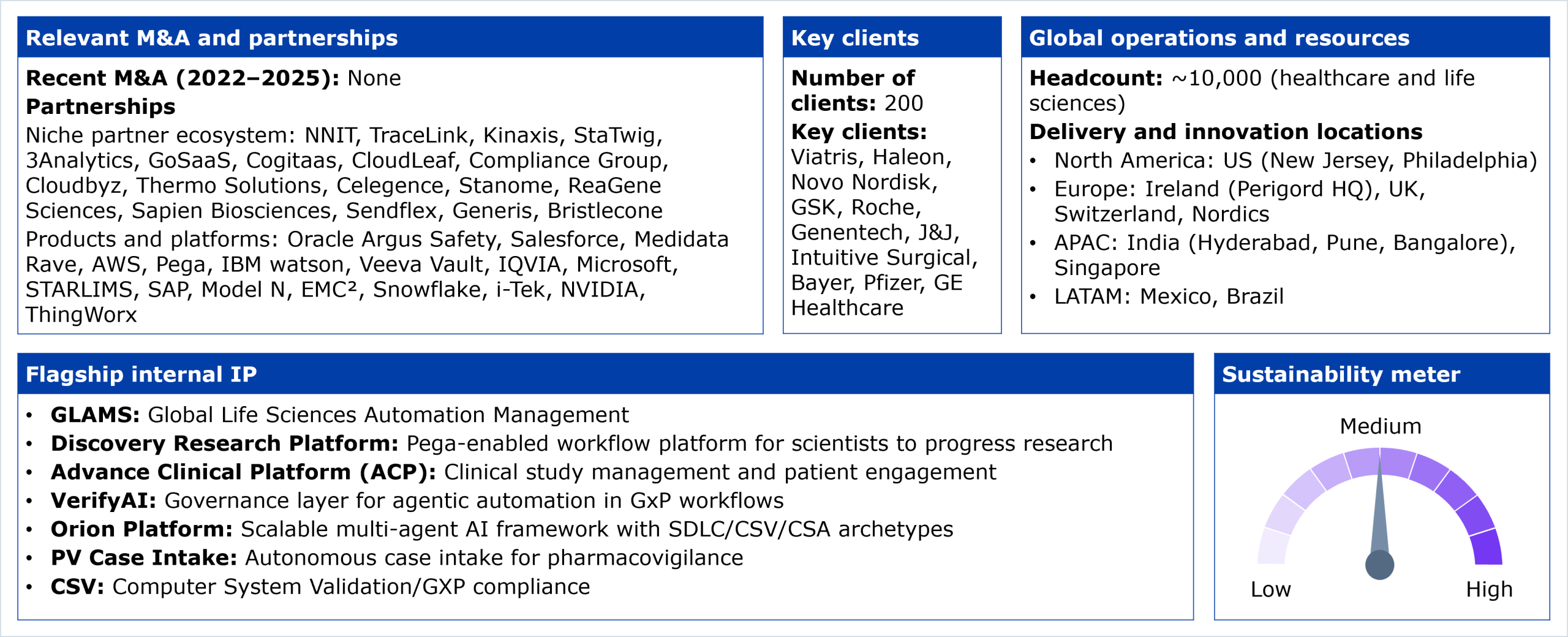
Task: Select the VerifyAI entry in the list
Action: (x=103, y=501)
